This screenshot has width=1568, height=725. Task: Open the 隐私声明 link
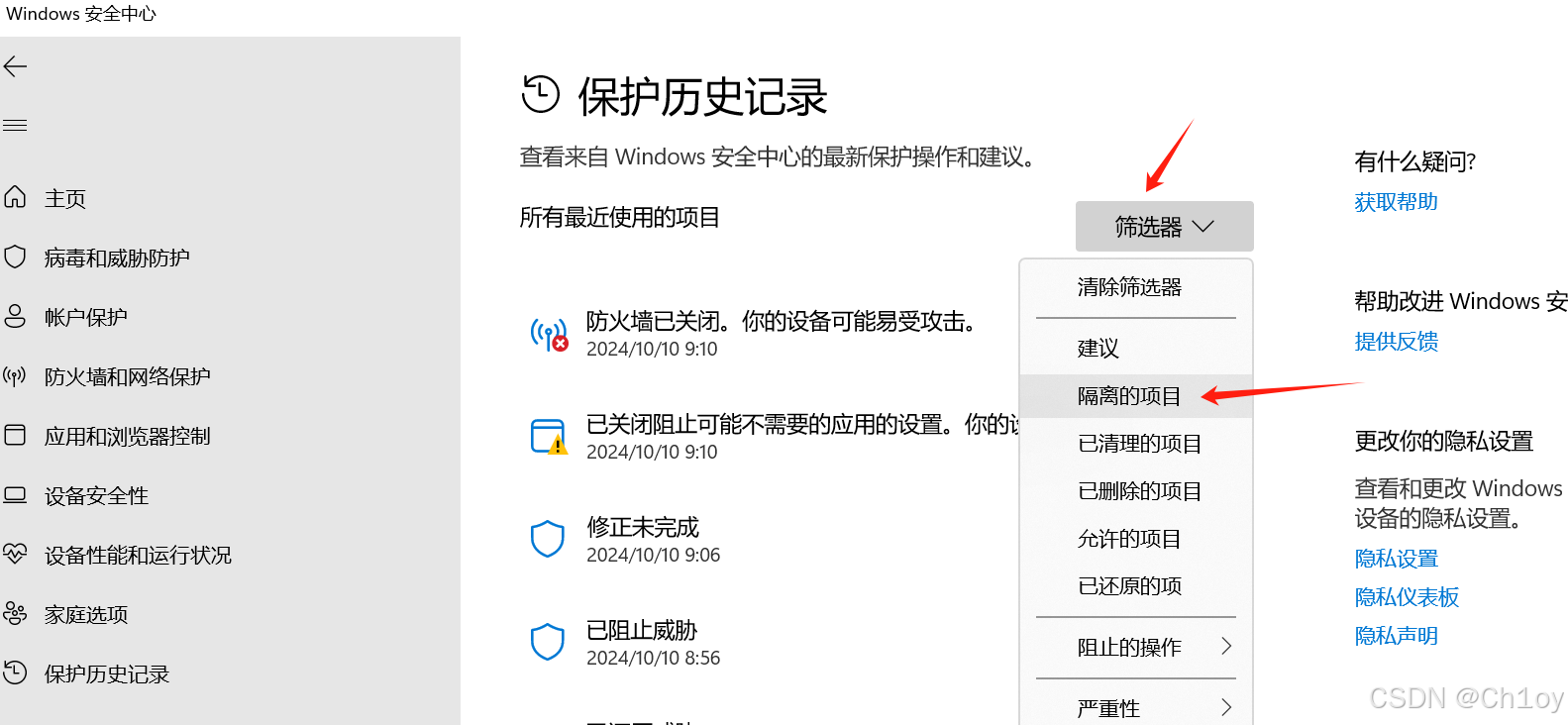click(x=1396, y=636)
